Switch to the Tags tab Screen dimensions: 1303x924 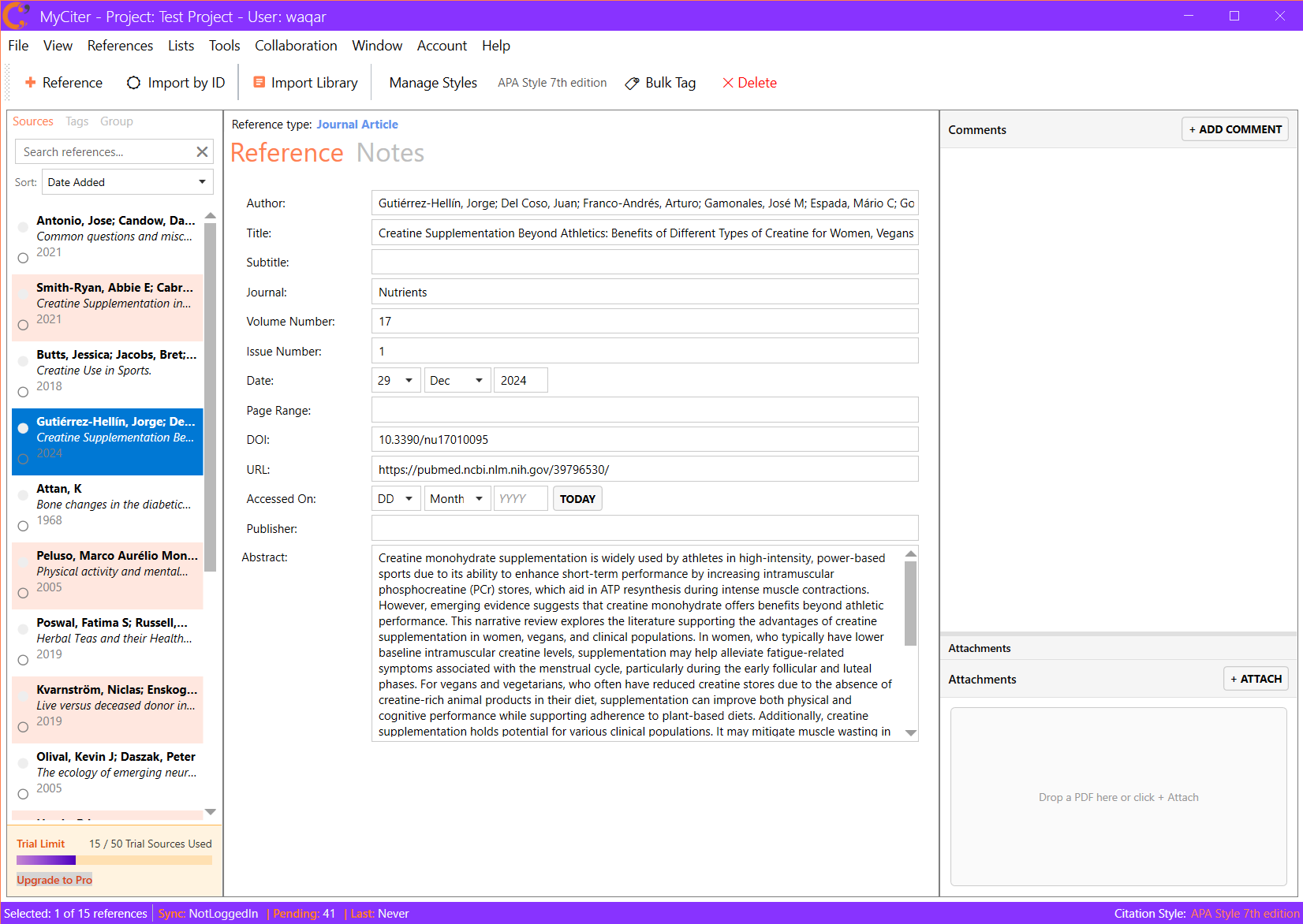[77, 121]
